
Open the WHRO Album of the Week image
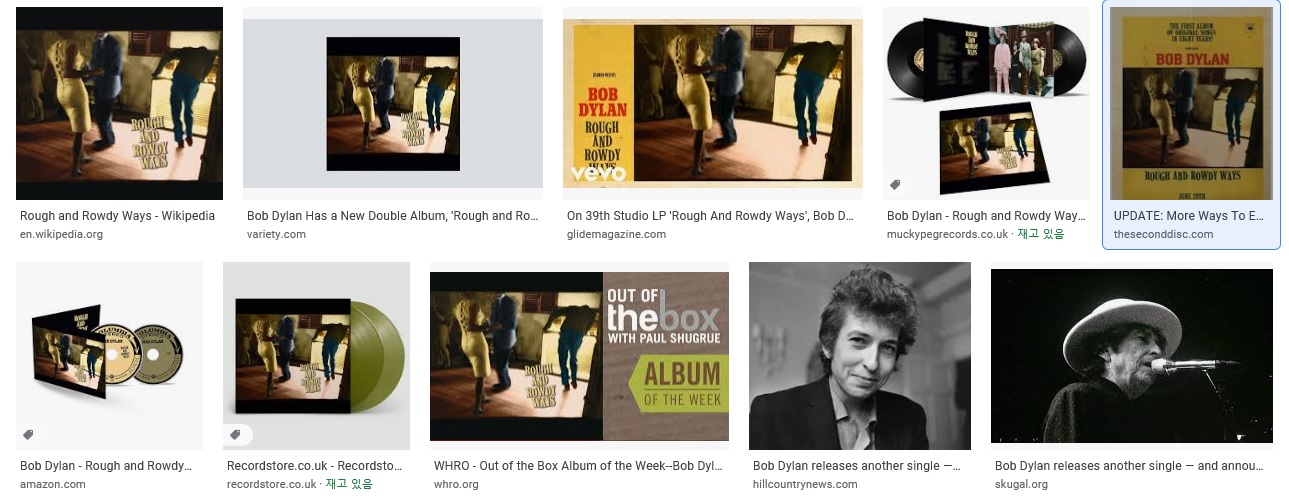(x=579, y=356)
